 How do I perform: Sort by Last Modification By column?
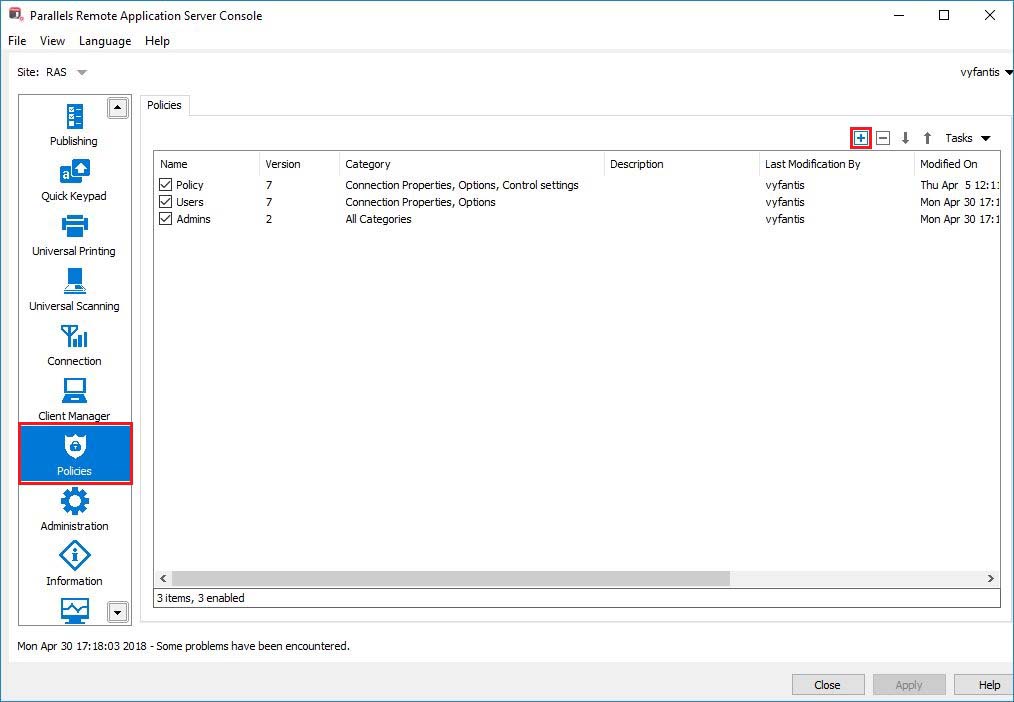point(837,164)
